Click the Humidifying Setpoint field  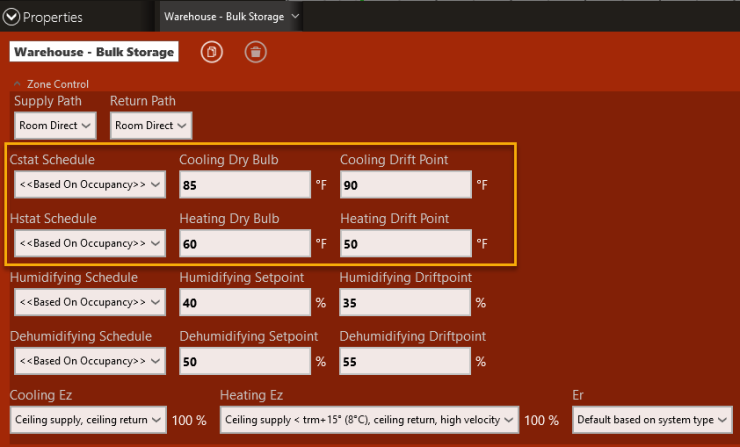click(x=245, y=302)
